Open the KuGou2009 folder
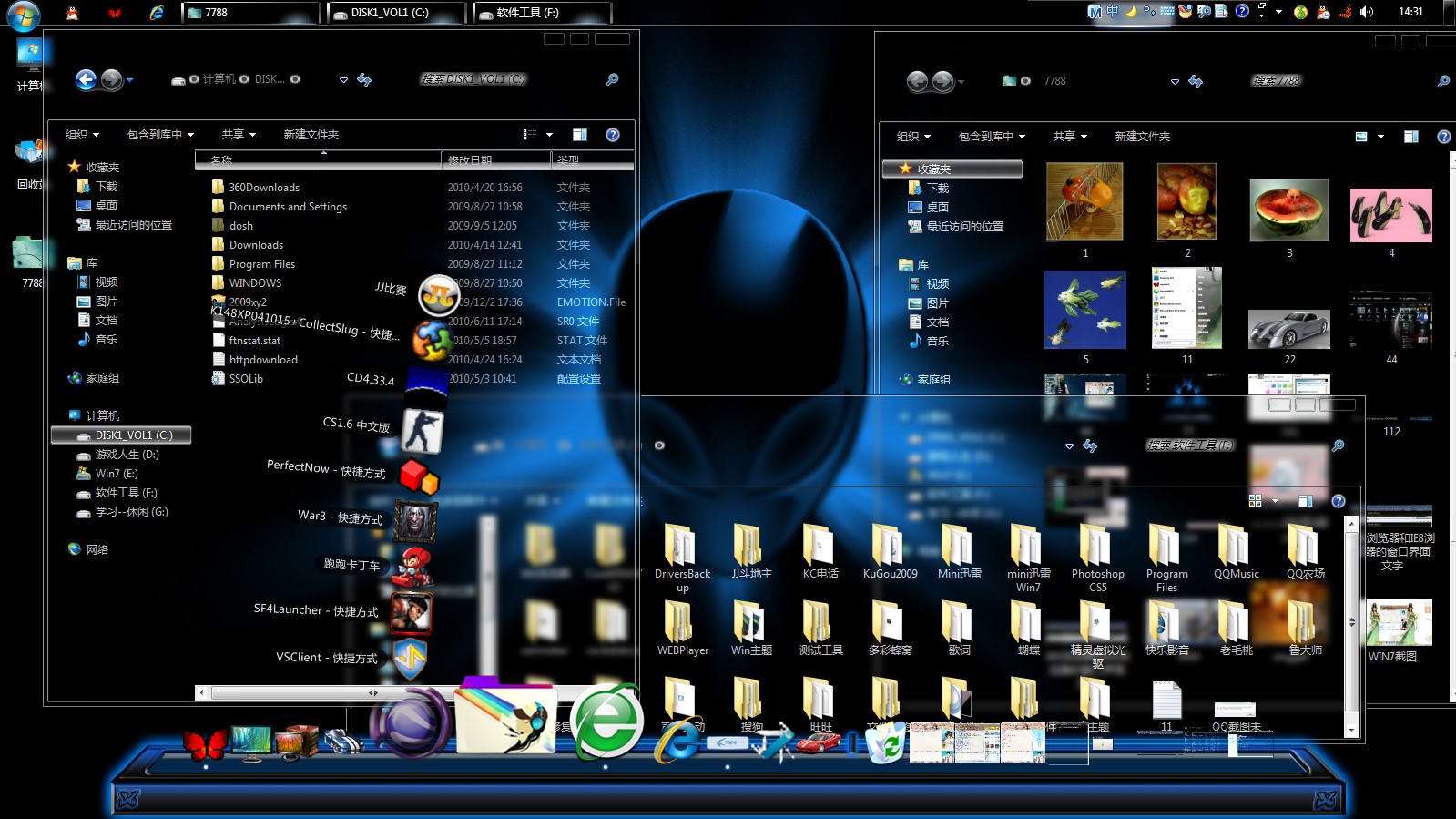Screen dimensions: 1456x819 [890, 552]
